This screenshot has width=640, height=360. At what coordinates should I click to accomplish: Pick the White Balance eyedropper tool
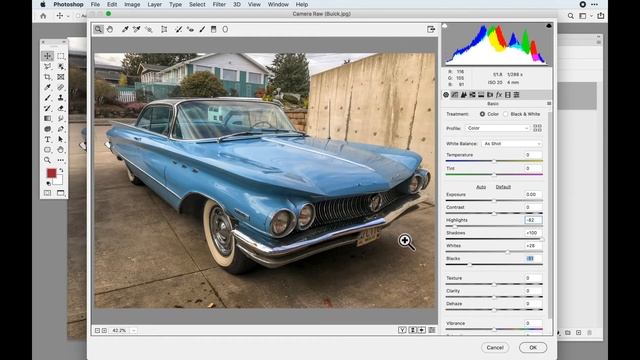(x=125, y=29)
